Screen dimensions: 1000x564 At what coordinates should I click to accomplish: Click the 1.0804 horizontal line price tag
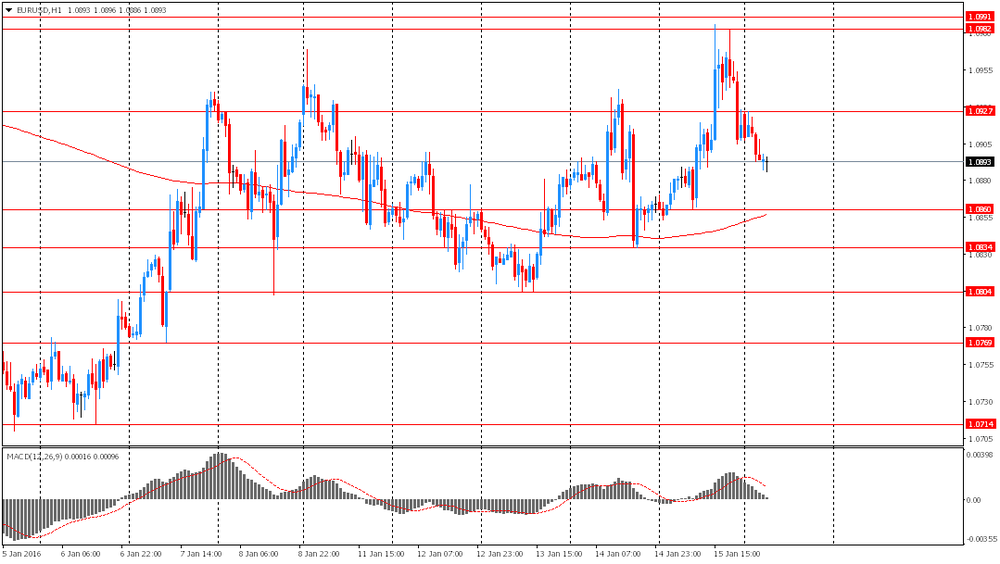coord(980,292)
